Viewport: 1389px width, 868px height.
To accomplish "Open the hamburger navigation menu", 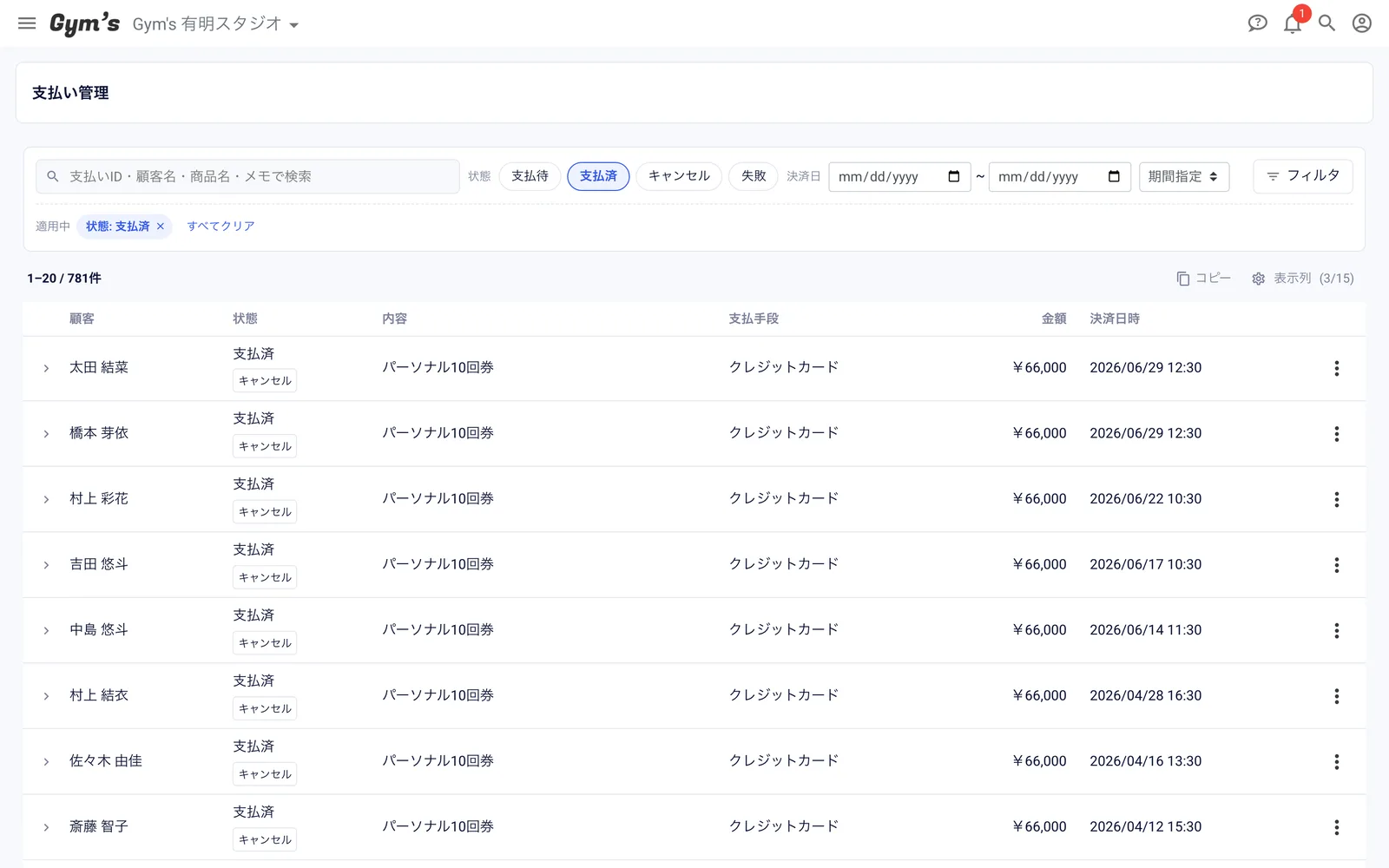I will [x=27, y=23].
